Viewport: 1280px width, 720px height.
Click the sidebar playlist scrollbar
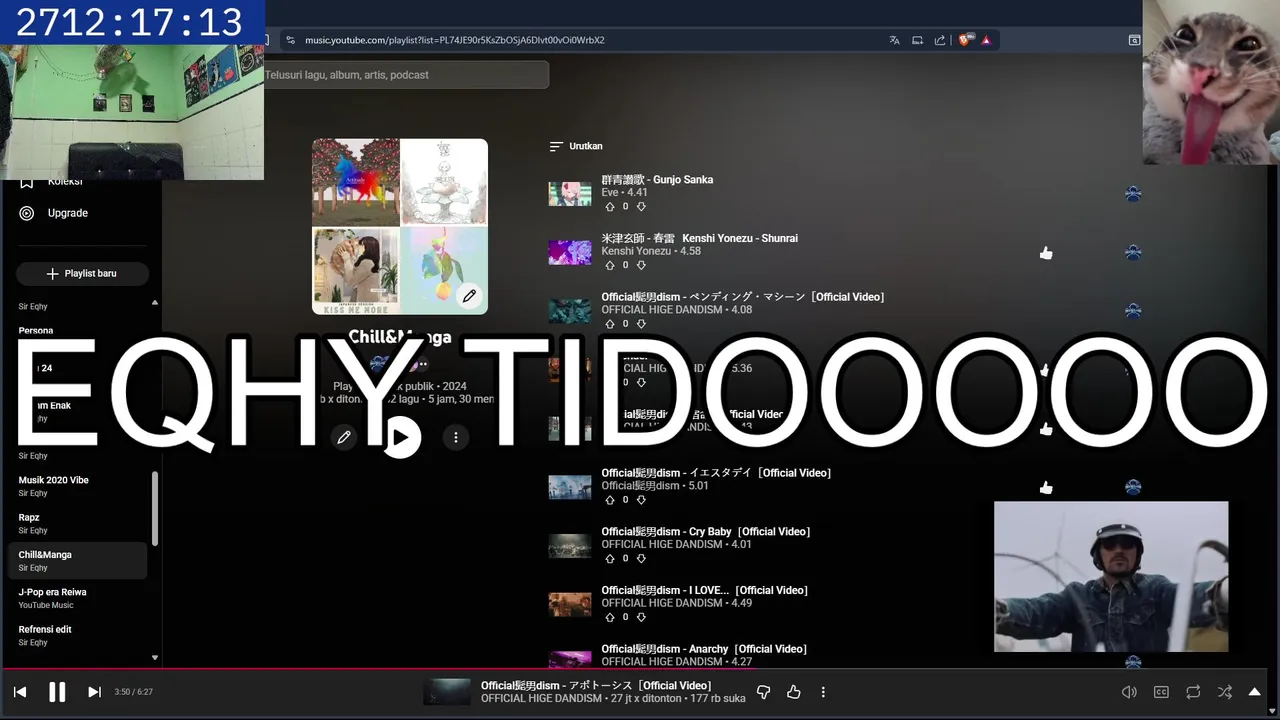(x=154, y=508)
